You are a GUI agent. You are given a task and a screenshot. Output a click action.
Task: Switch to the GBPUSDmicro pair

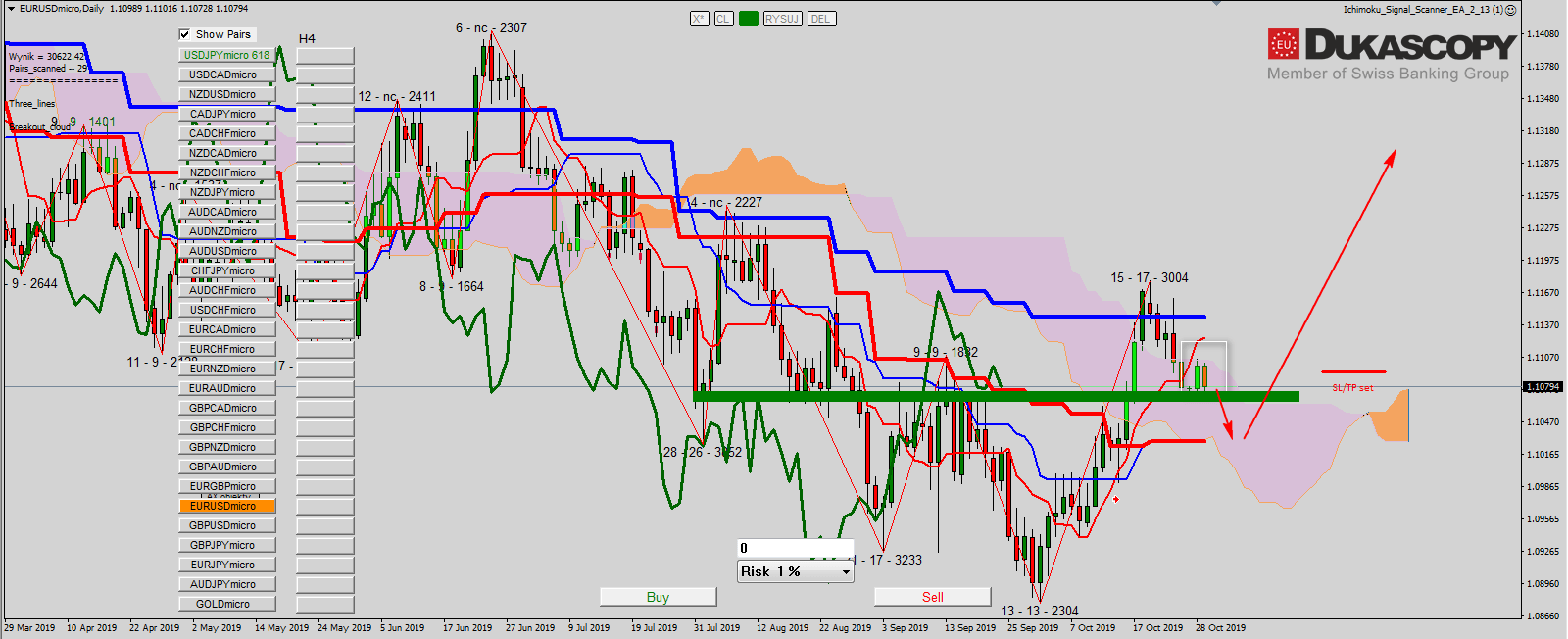point(226,525)
